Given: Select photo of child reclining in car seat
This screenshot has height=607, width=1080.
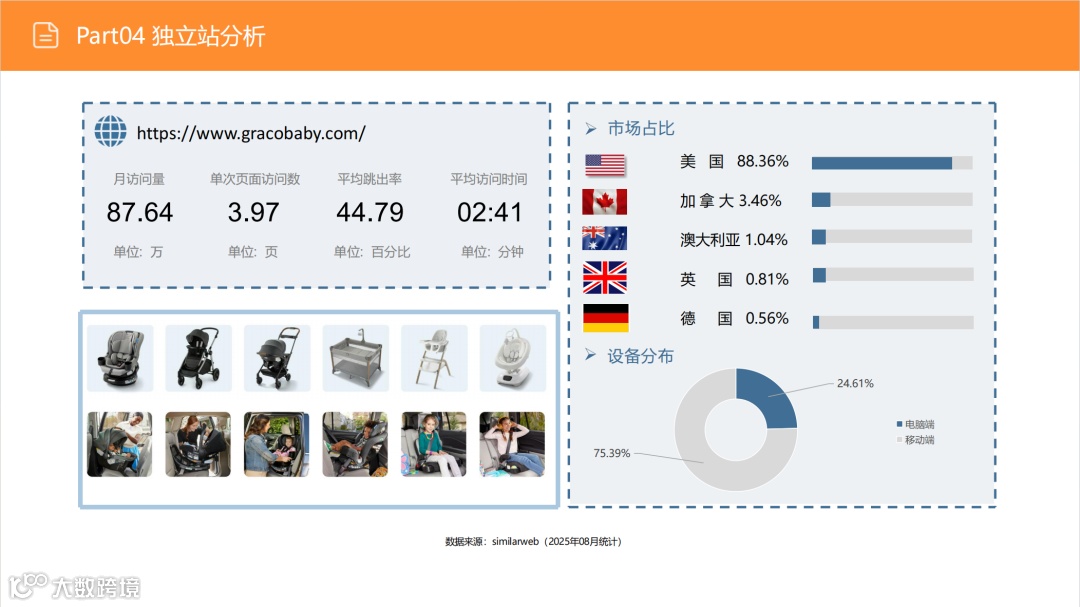Looking at the screenshot, I should tap(355, 444).
